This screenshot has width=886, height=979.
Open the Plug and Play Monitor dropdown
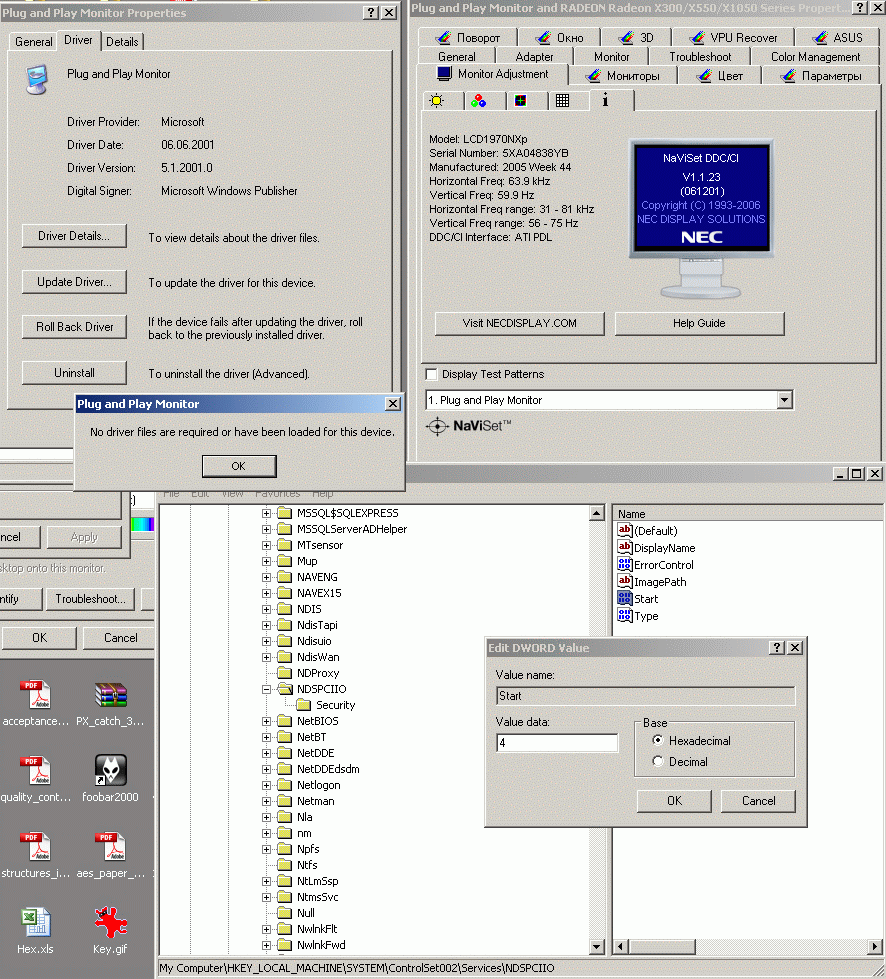(785, 400)
